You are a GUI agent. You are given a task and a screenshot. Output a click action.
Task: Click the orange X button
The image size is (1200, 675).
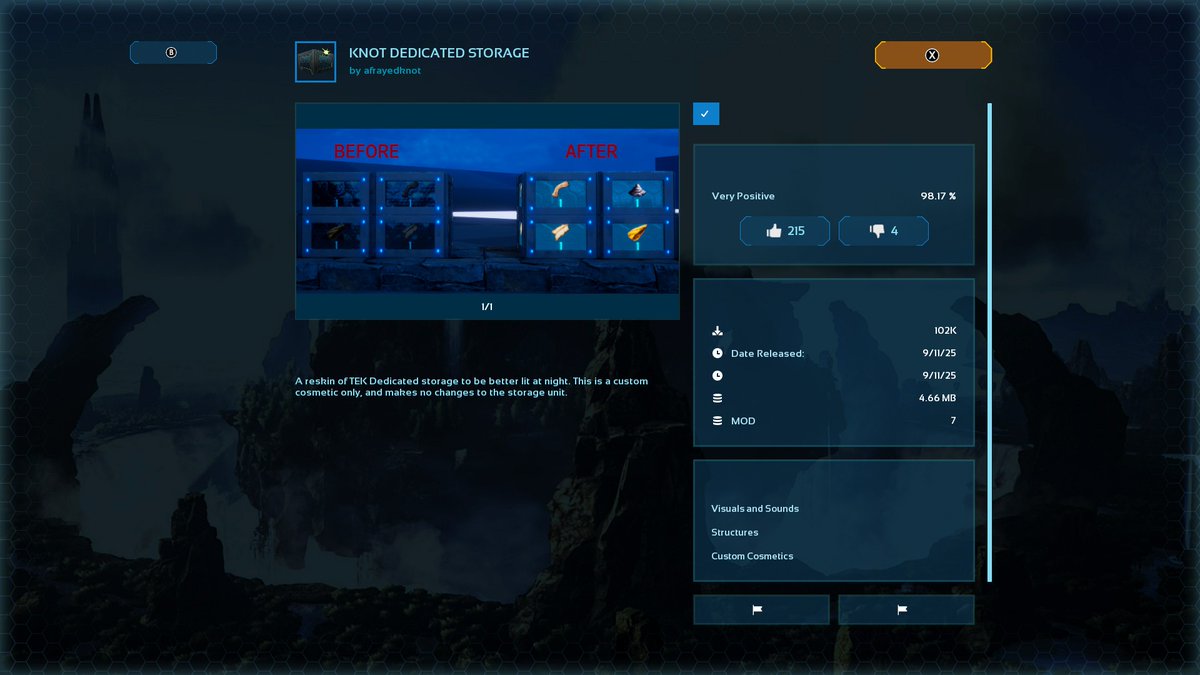pos(933,55)
